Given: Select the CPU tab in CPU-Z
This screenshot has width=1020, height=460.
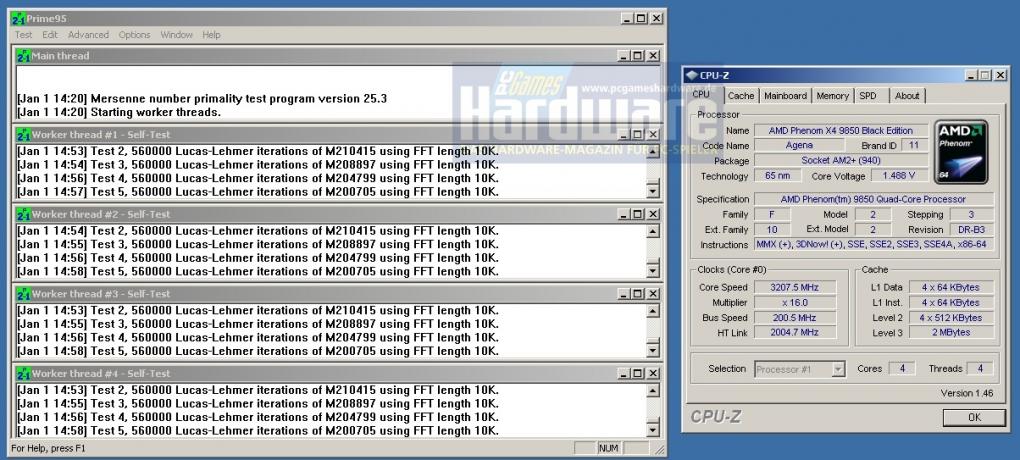Looking at the screenshot, I should (x=701, y=94).
